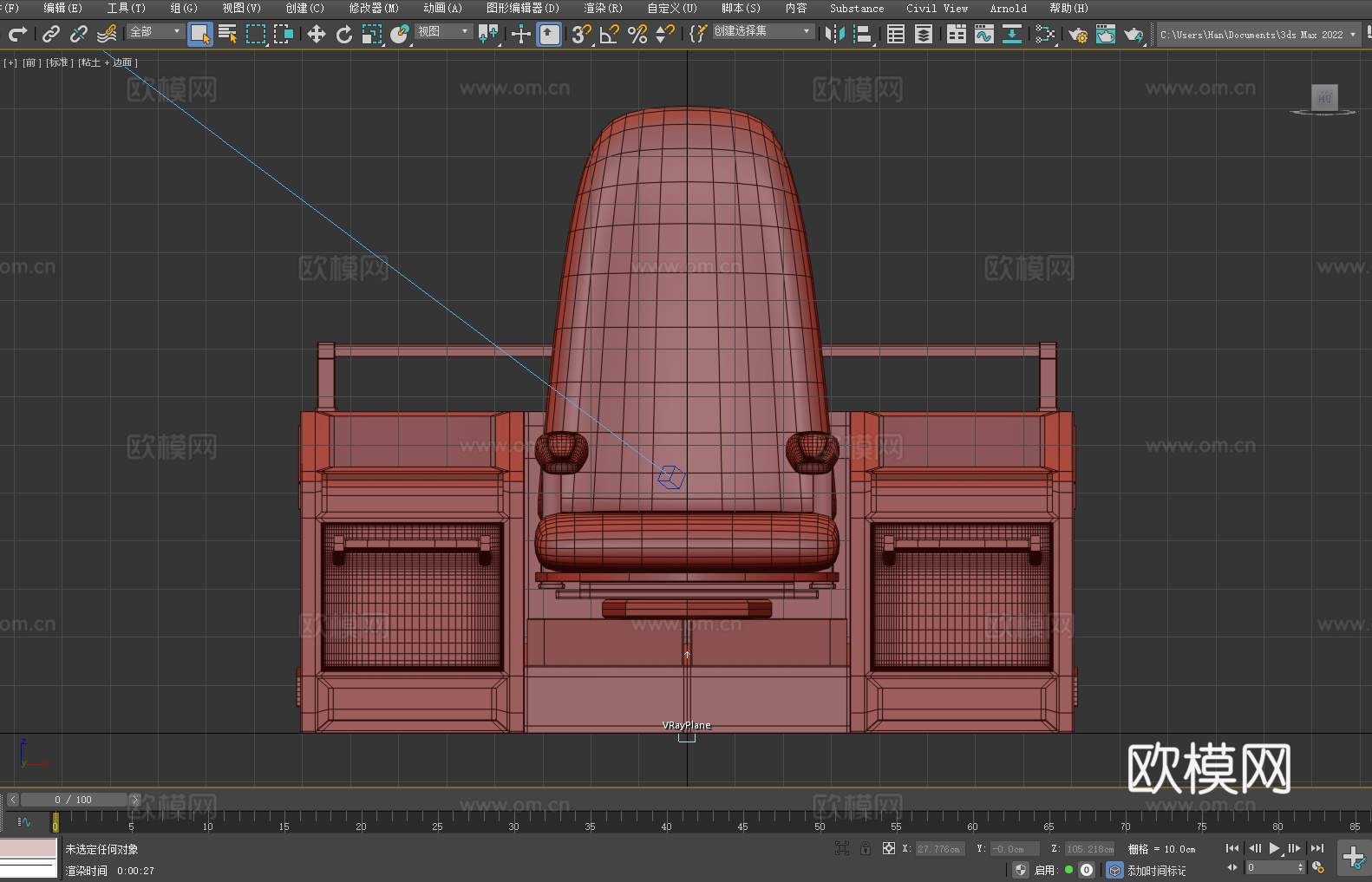Select the Link tool (chain icon)
The height and width of the screenshot is (882, 1372).
click(51, 34)
